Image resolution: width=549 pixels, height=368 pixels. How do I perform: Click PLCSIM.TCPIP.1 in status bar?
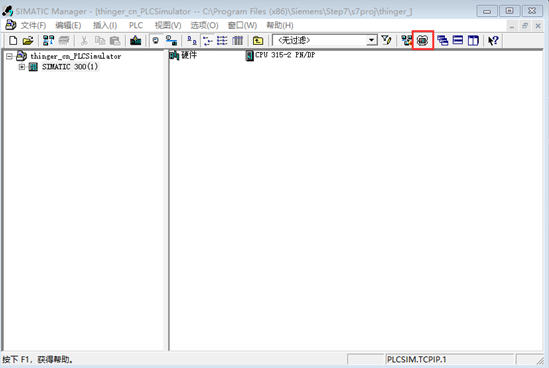coord(417,360)
